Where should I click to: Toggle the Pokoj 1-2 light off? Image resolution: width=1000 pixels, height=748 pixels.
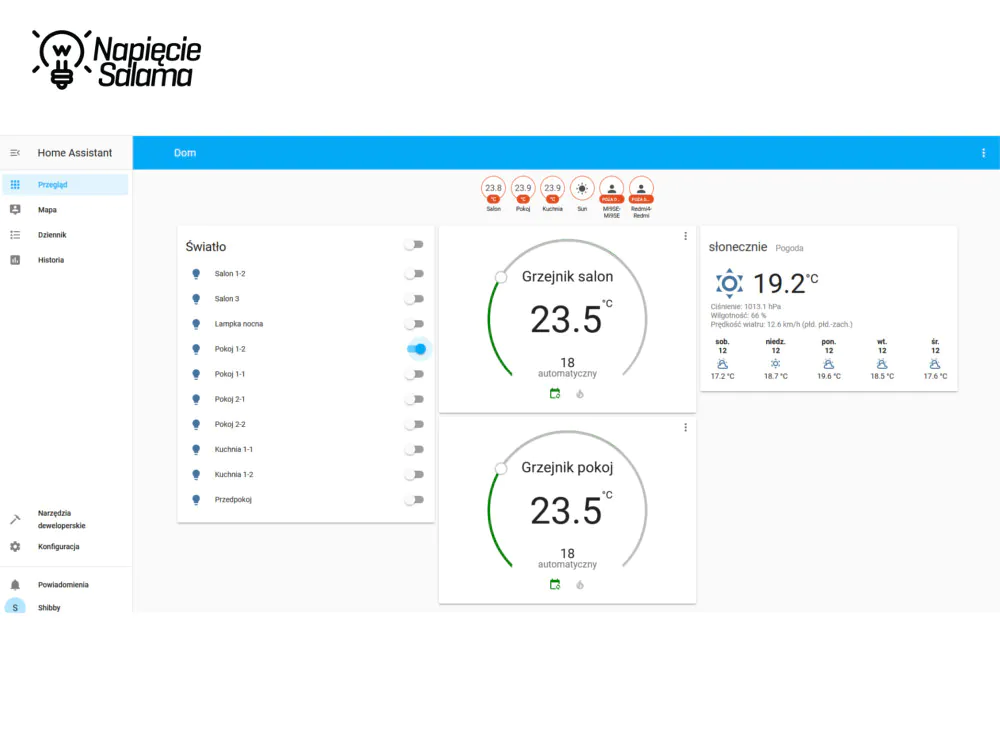click(416, 349)
